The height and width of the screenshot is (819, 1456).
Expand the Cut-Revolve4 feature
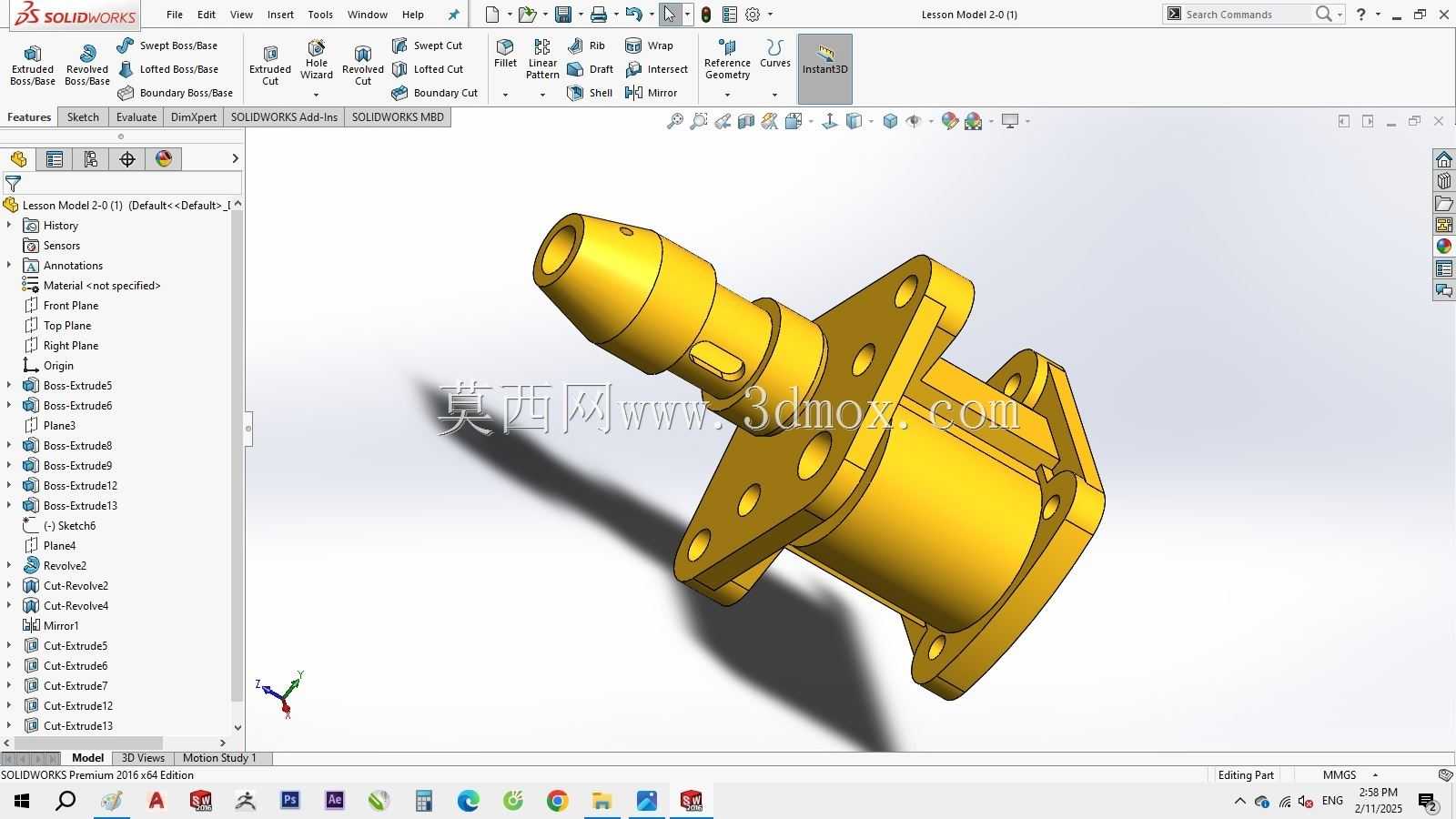tap(9, 605)
